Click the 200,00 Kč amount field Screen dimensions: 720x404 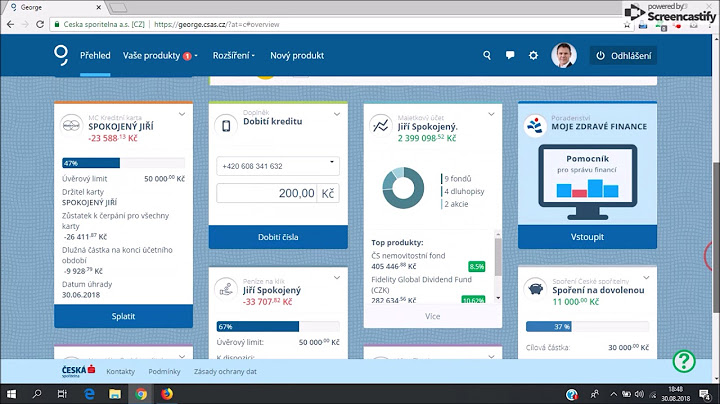pos(278,193)
